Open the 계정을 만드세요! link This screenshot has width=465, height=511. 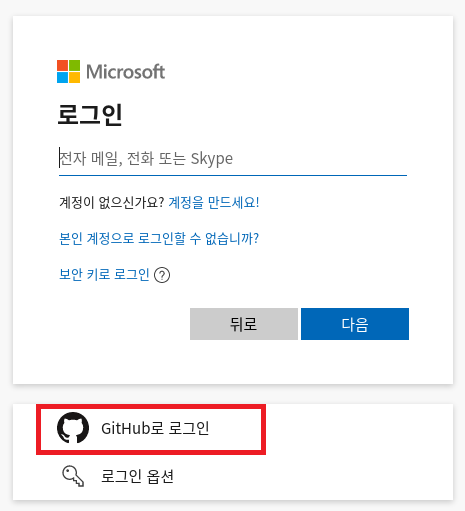[214, 202]
